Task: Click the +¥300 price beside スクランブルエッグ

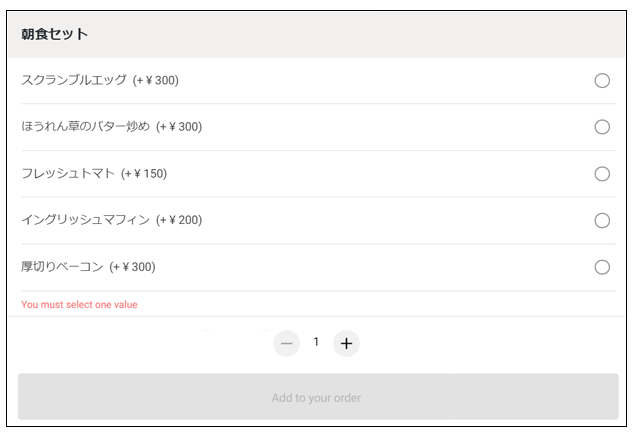Action: pos(156,80)
